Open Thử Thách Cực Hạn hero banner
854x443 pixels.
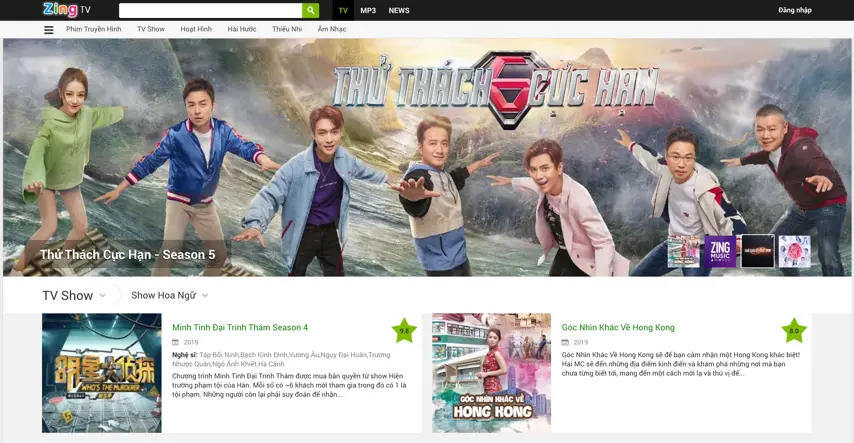tap(426, 157)
